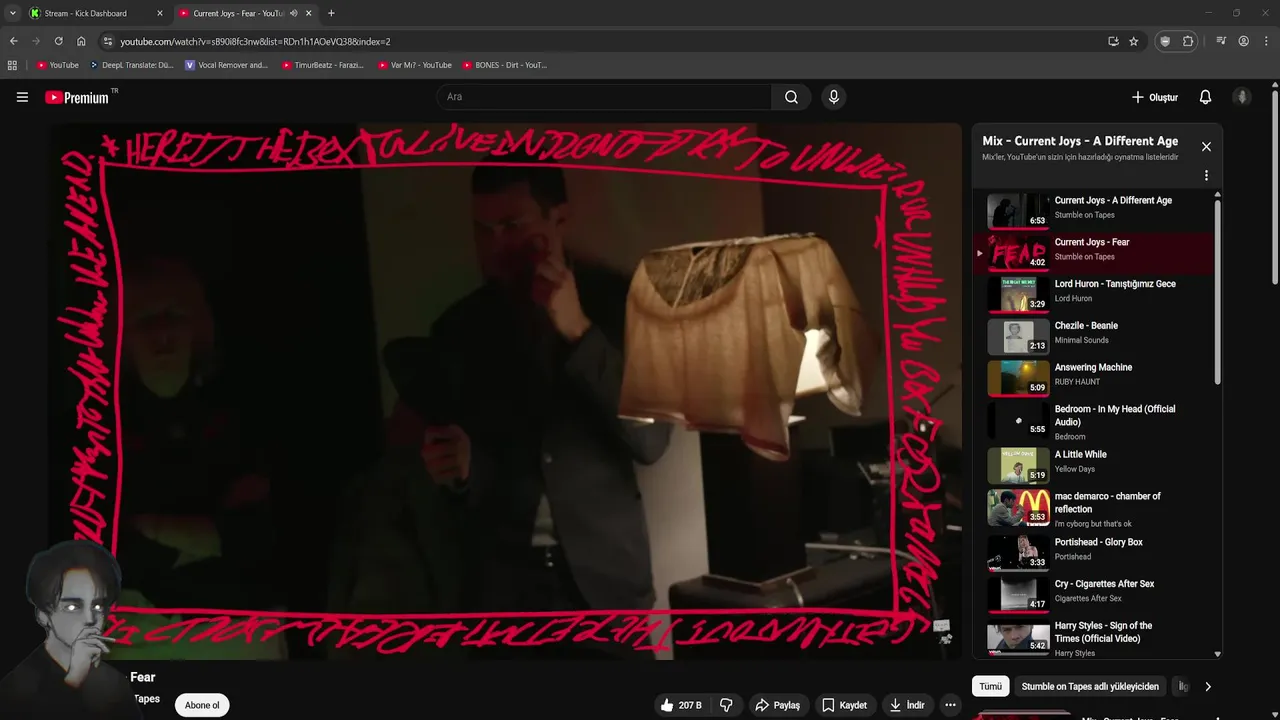Focus the Ara search field
The image size is (1280, 720).
click(603, 97)
